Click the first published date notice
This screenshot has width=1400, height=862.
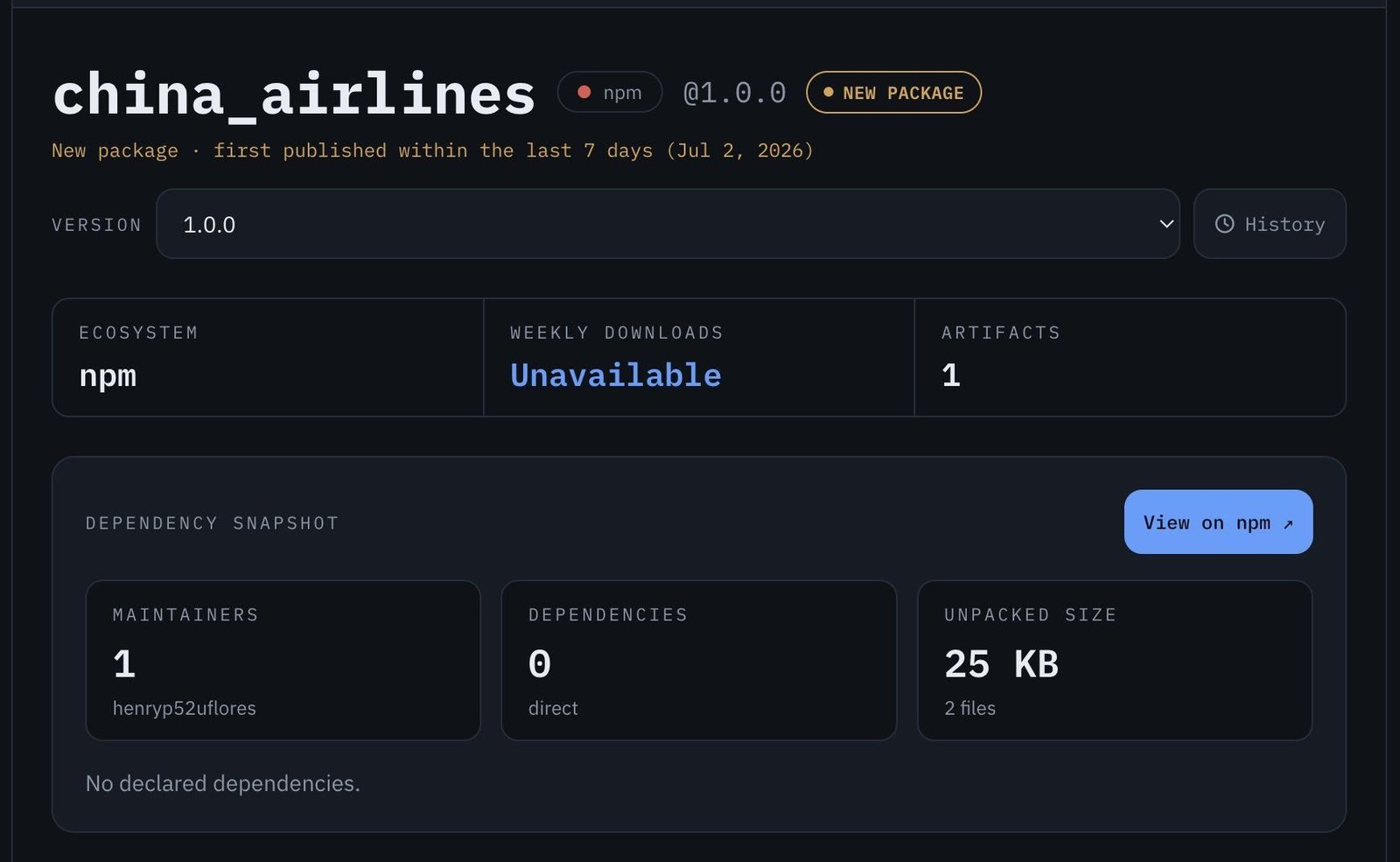point(432,151)
